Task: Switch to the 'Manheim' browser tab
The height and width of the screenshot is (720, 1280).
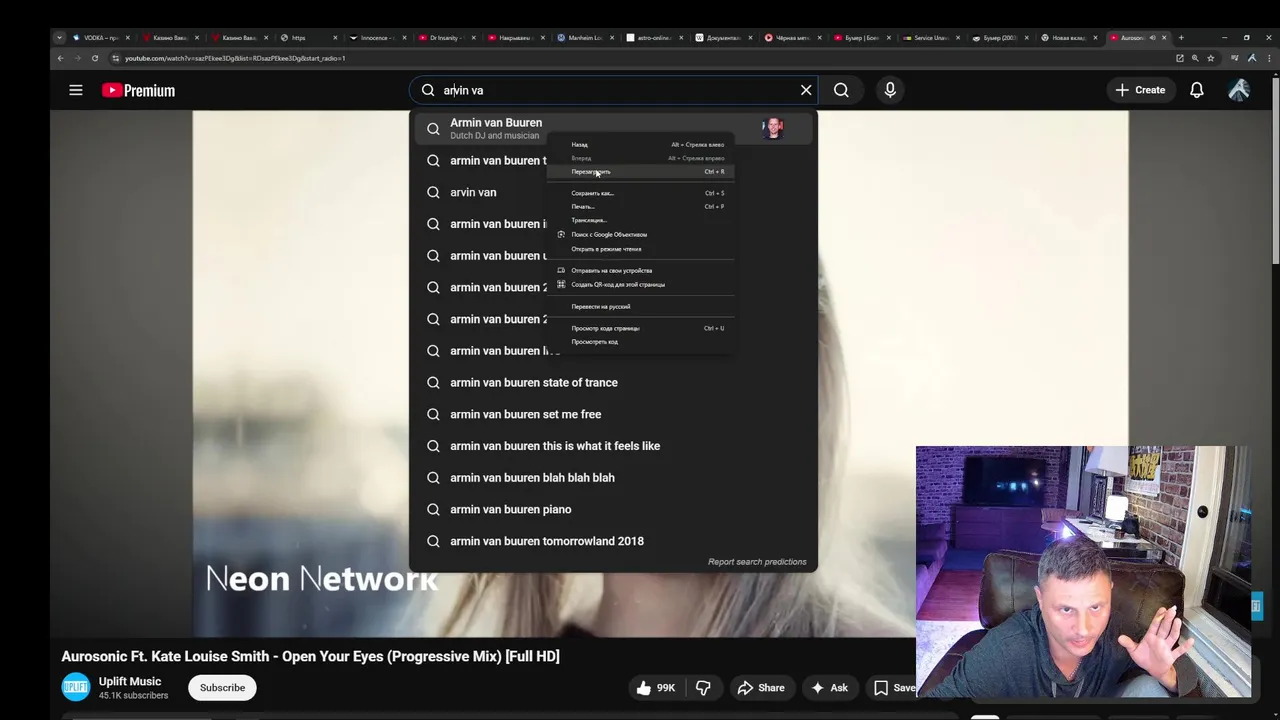Action: (x=586, y=38)
